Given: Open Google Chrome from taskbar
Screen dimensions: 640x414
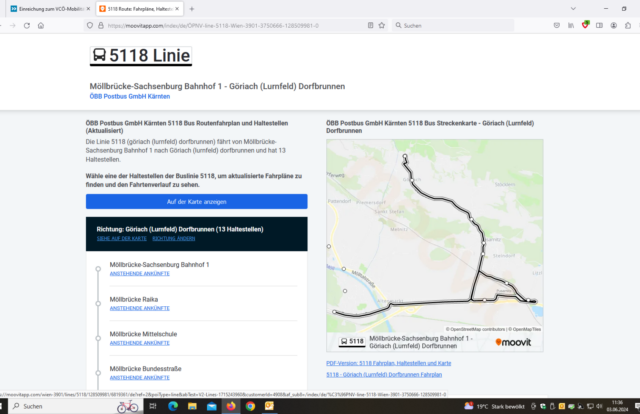Looking at the screenshot, I should pos(250,406).
